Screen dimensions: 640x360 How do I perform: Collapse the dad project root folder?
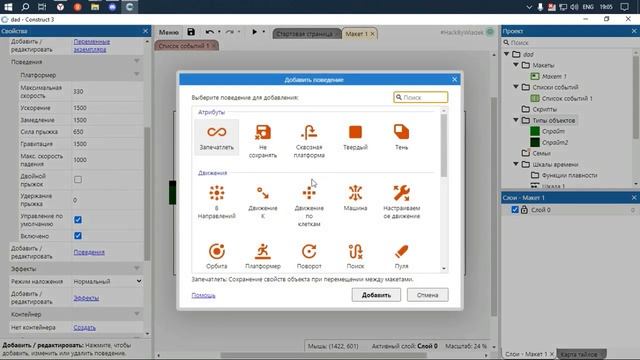coord(507,54)
